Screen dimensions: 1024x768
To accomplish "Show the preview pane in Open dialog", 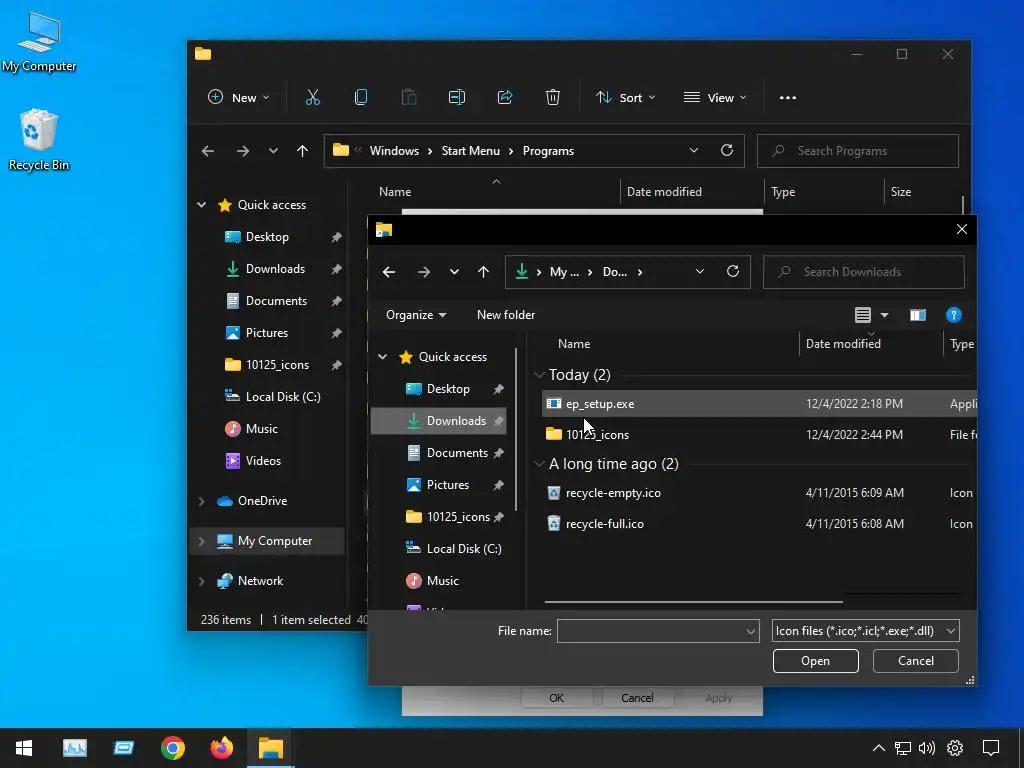I will [918, 315].
